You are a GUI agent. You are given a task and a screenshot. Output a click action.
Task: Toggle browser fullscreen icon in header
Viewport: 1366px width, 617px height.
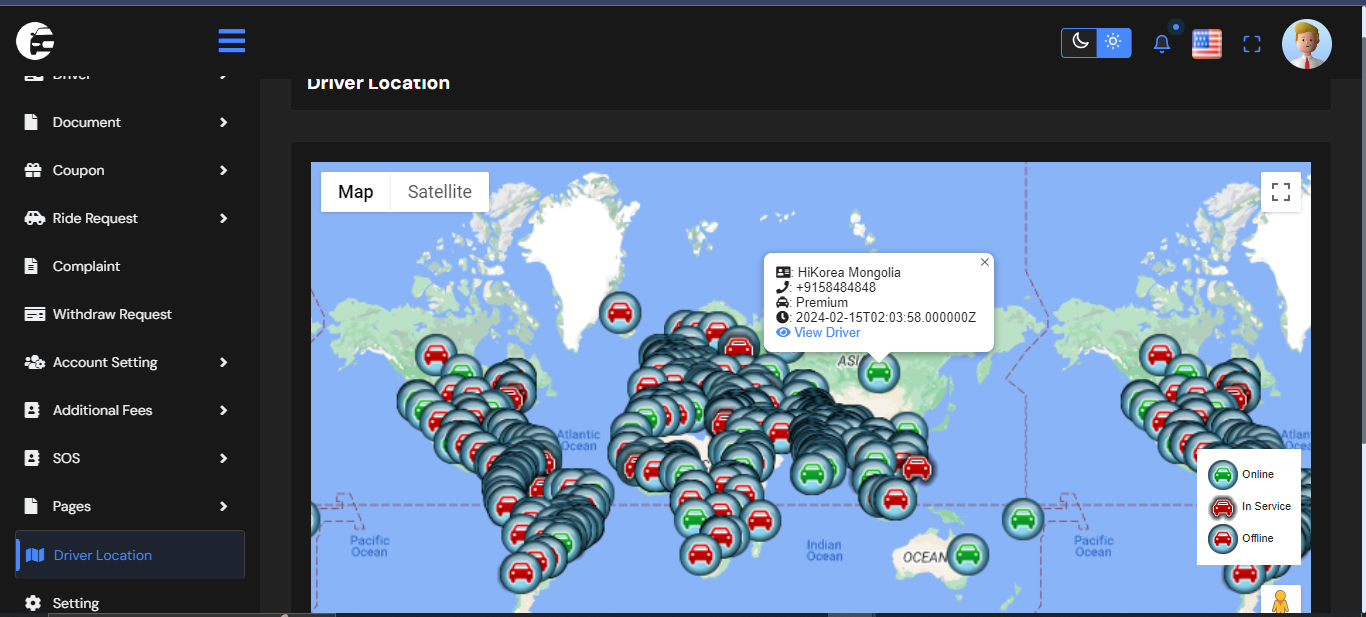(x=1252, y=44)
